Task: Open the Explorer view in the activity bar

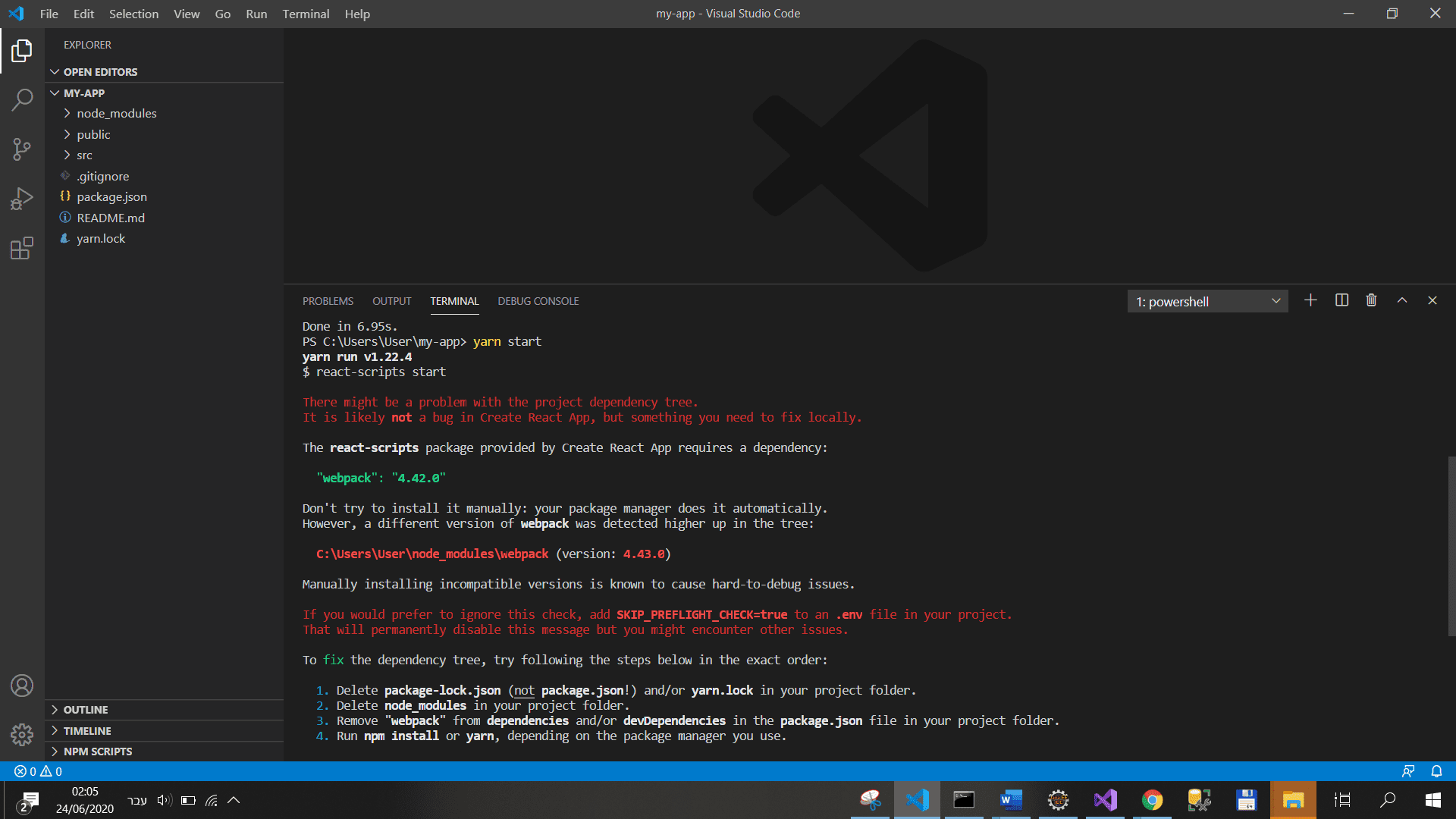Action: (22, 51)
